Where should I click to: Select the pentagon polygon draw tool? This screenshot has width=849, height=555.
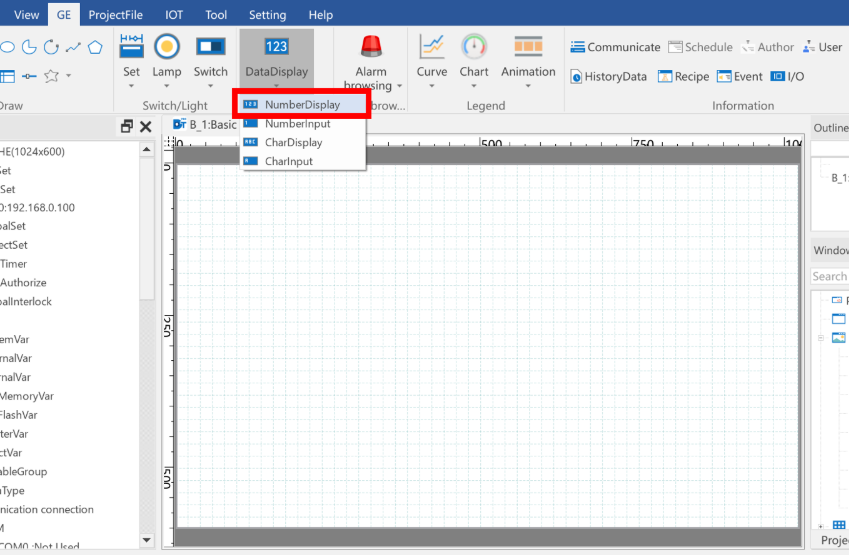(x=95, y=47)
